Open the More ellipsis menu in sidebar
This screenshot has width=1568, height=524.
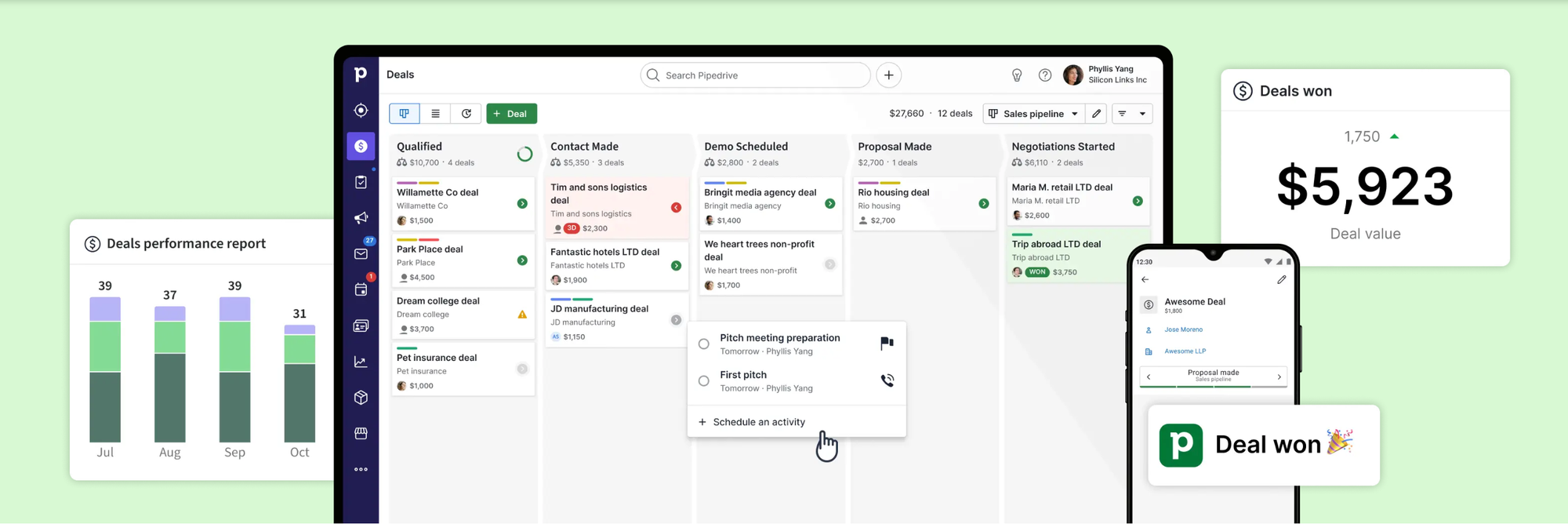[361, 469]
